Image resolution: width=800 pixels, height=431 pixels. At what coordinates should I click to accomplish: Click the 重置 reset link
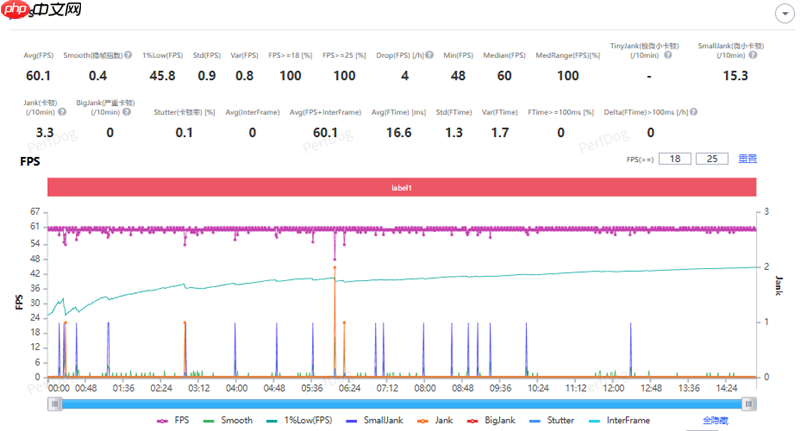[x=747, y=159]
